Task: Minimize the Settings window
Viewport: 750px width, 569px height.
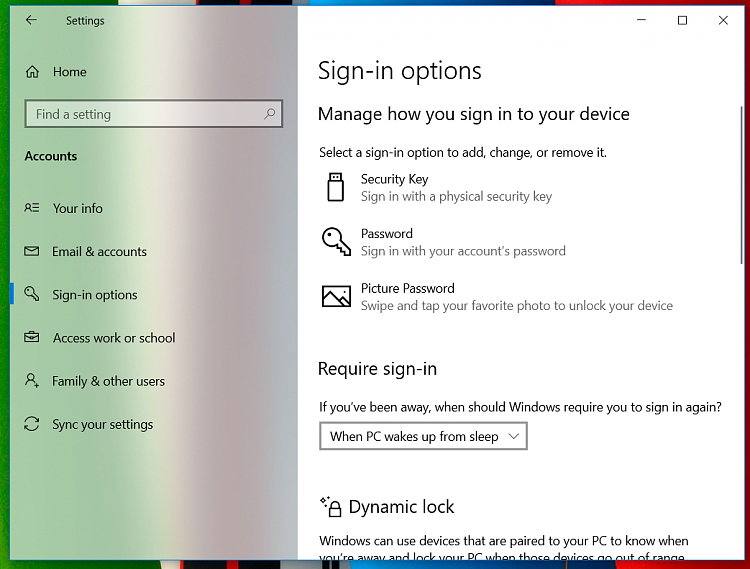Action: (x=641, y=20)
